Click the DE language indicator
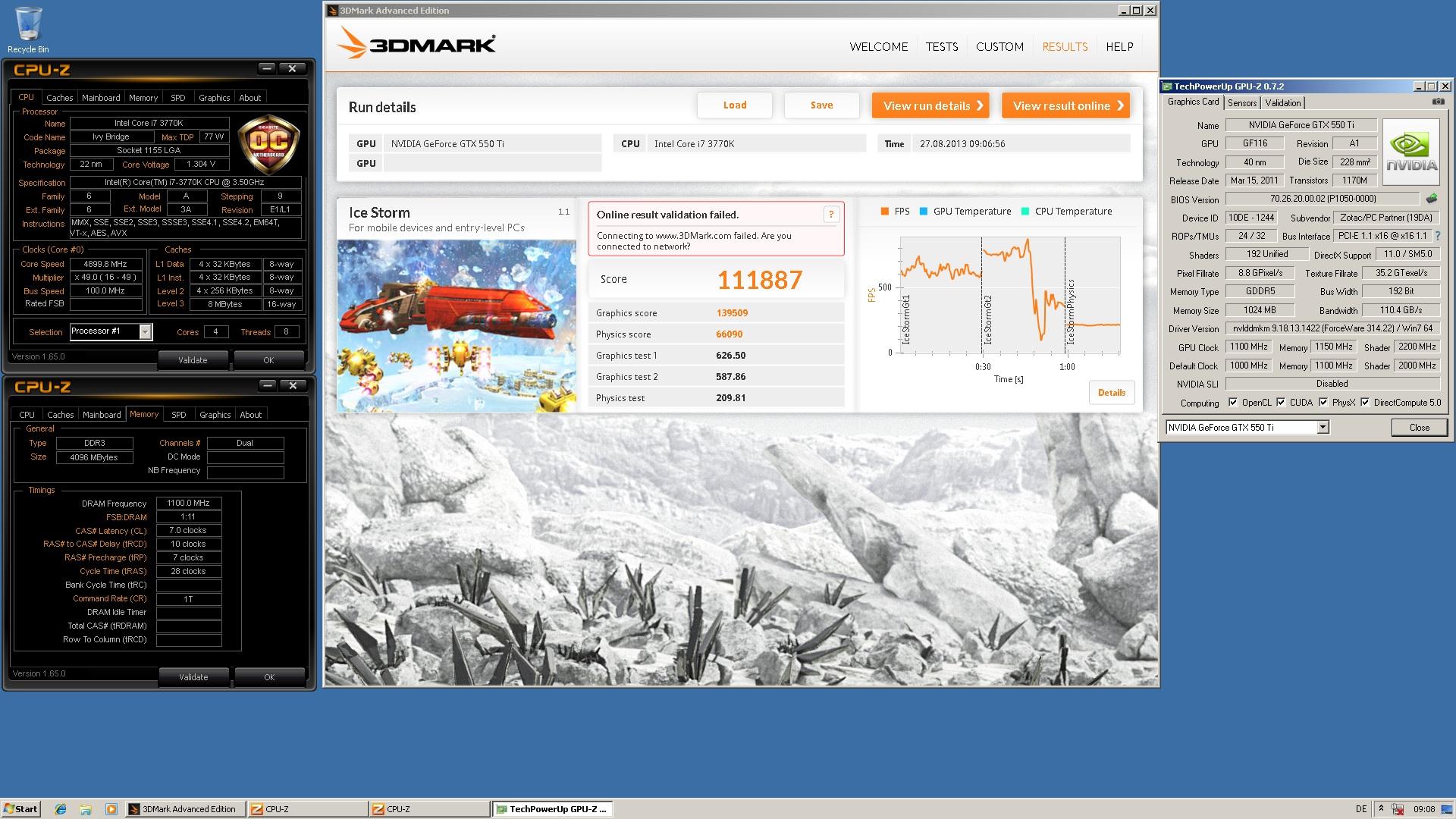This screenshot has height=819, width=1456. click(1361, 809)
